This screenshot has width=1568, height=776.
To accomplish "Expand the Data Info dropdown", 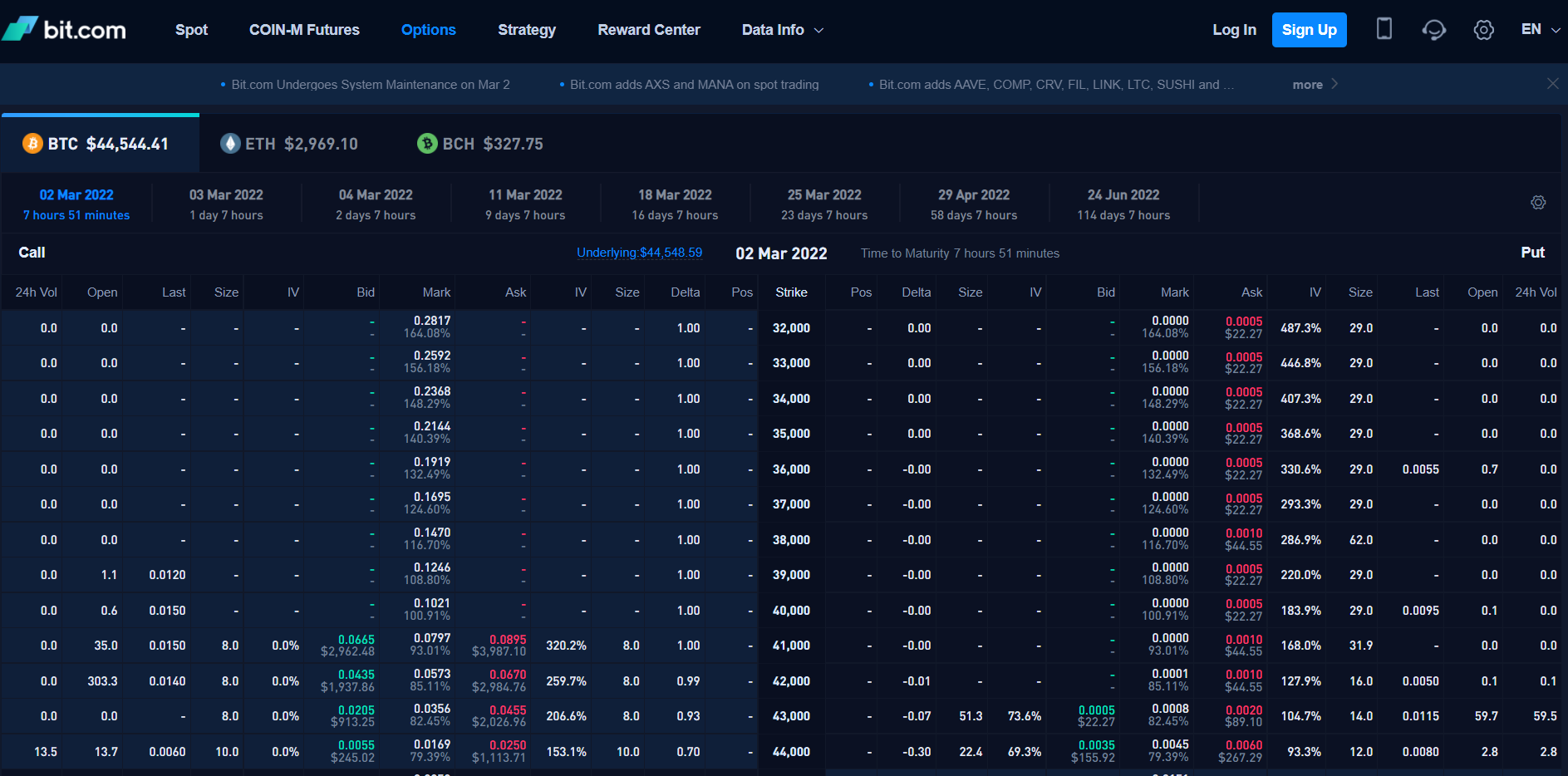I will 782,30.
